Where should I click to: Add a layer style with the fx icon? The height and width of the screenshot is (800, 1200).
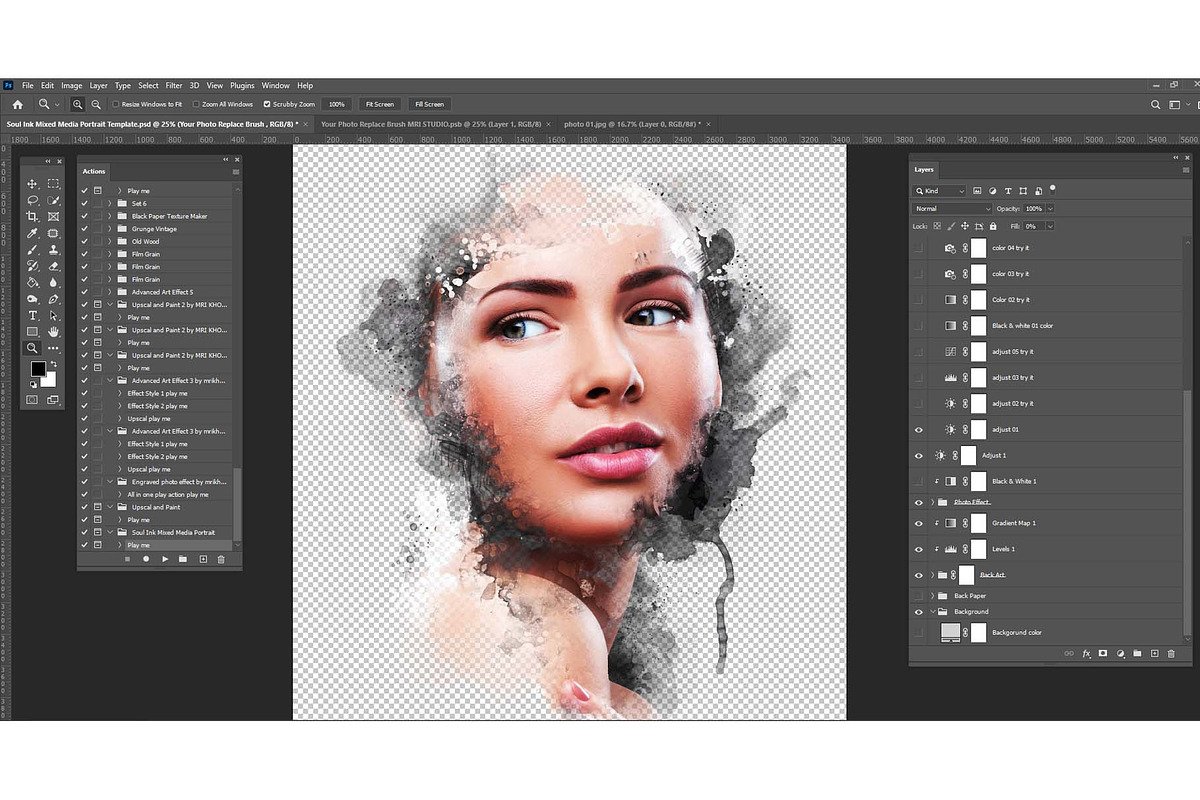click(1086, 653)
